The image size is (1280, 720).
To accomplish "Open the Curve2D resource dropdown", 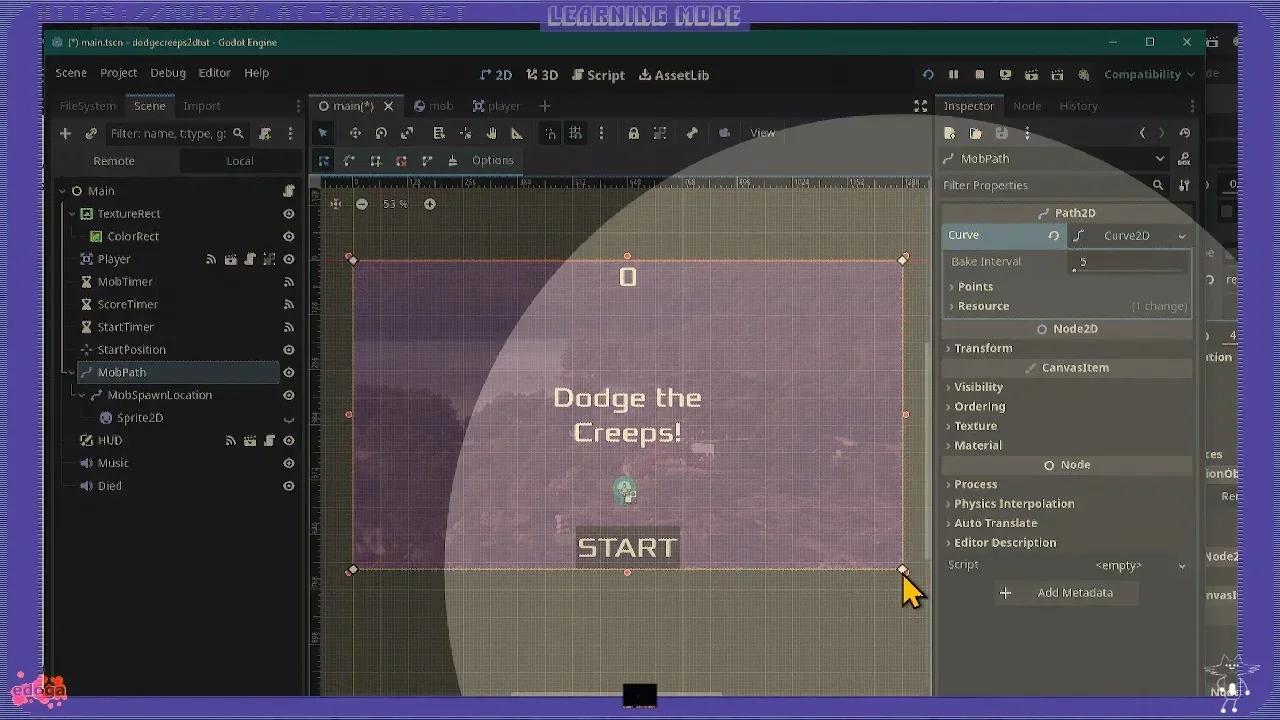I will (x=1130, y=235).
